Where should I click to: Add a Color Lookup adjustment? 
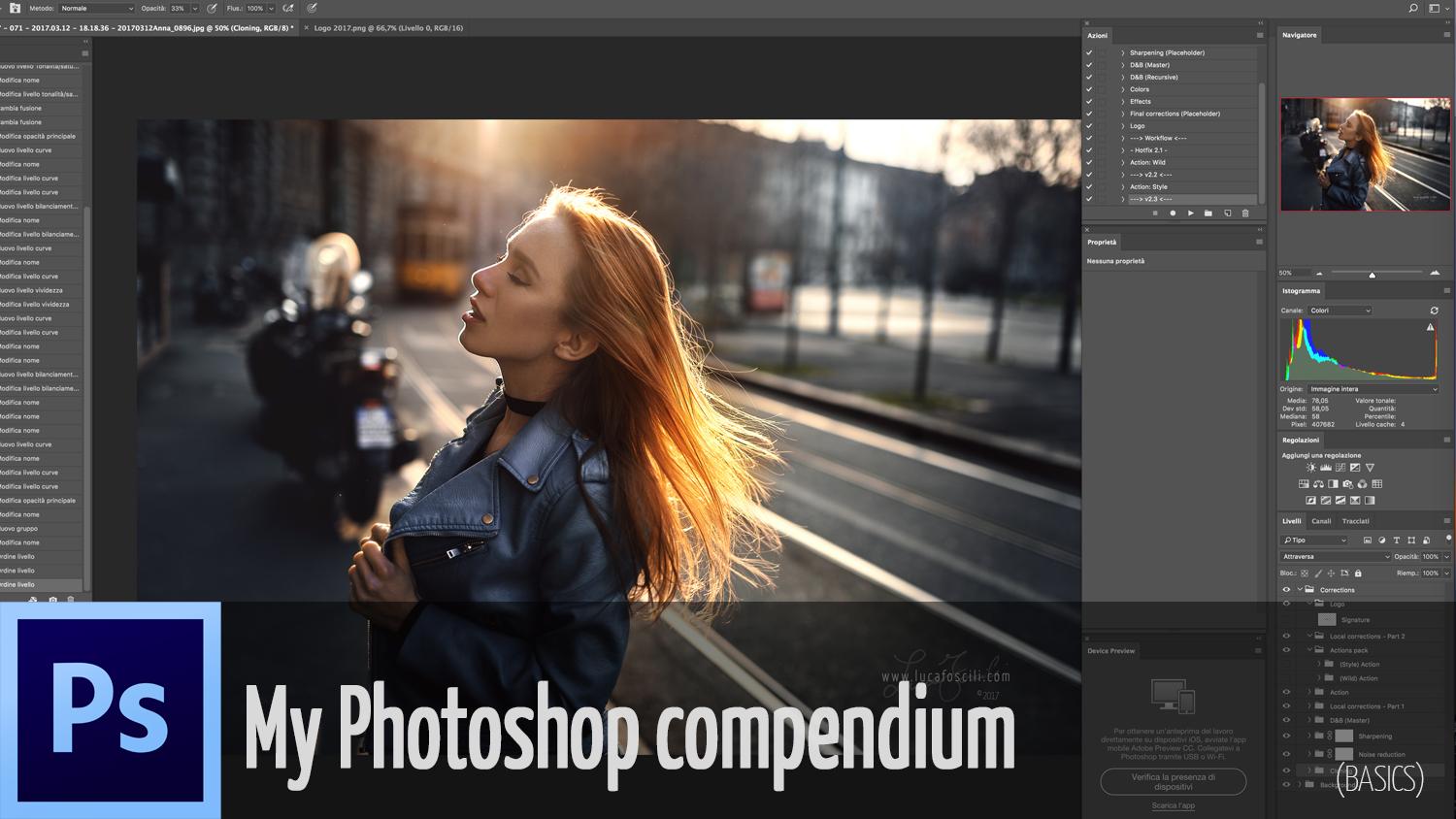pos(1376,484)
